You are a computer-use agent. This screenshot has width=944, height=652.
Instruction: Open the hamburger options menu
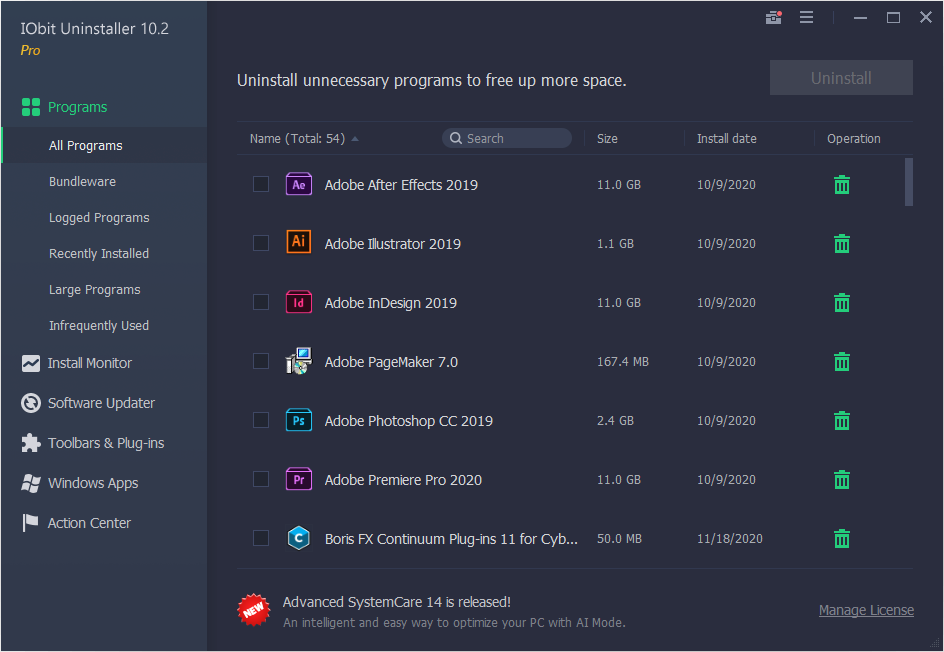pos(807,17)
